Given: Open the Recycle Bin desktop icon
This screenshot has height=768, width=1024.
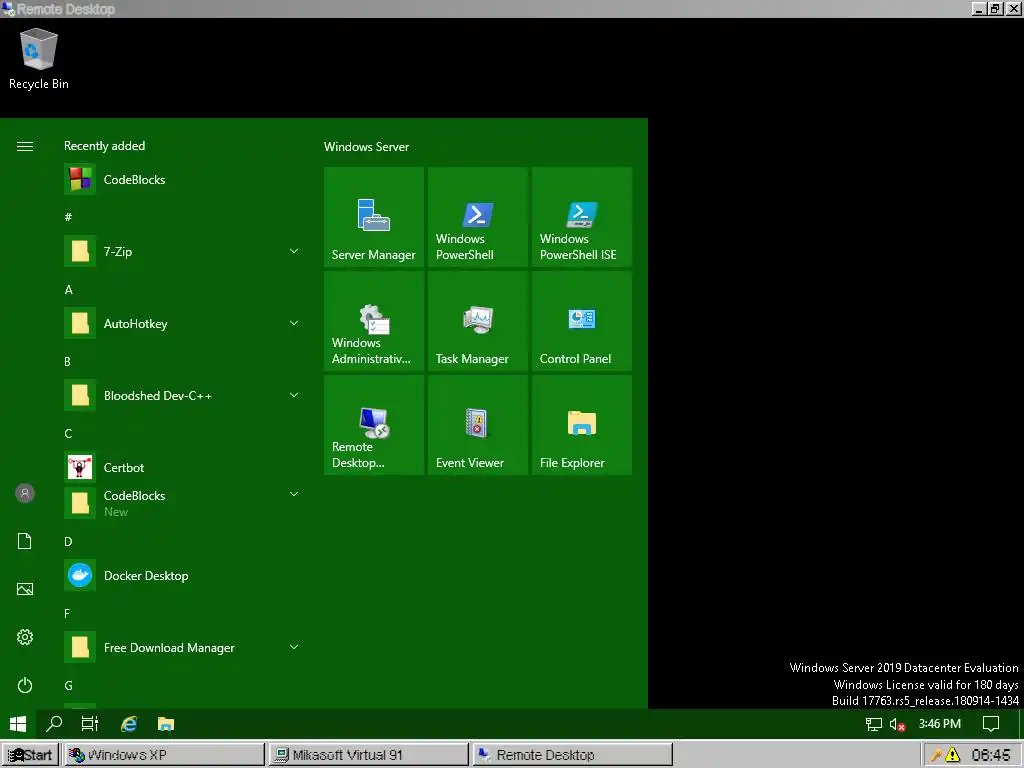Looking at the screenshot, I should (x=39, y=59).
